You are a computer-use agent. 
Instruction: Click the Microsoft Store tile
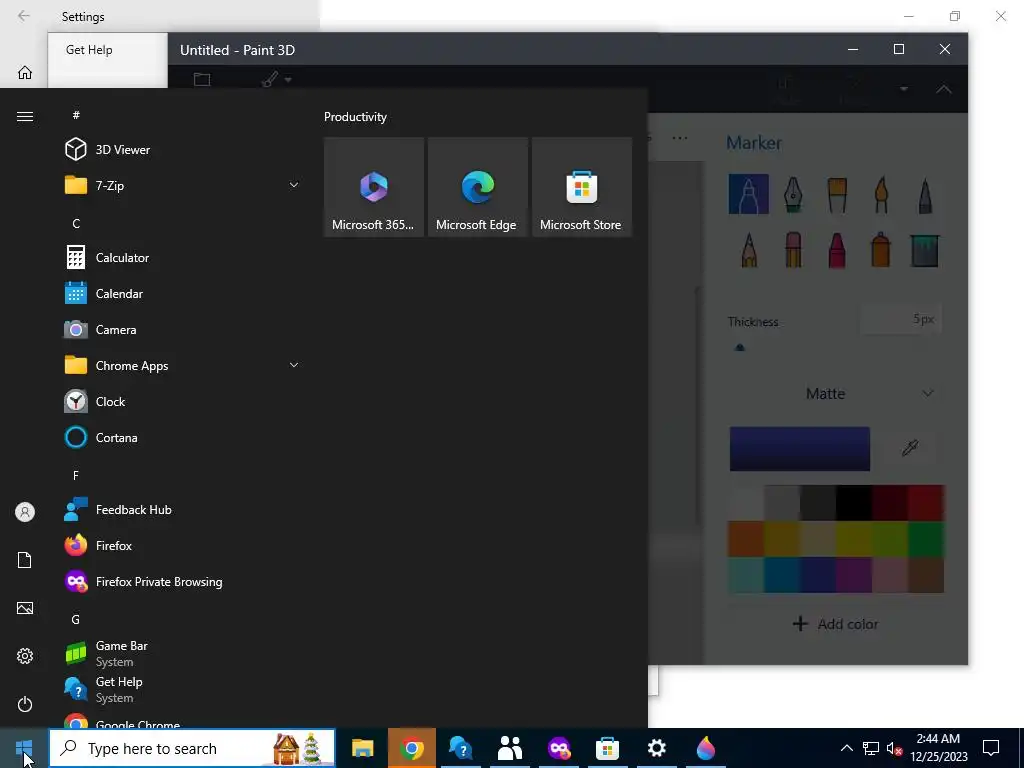tap(582, 187)
